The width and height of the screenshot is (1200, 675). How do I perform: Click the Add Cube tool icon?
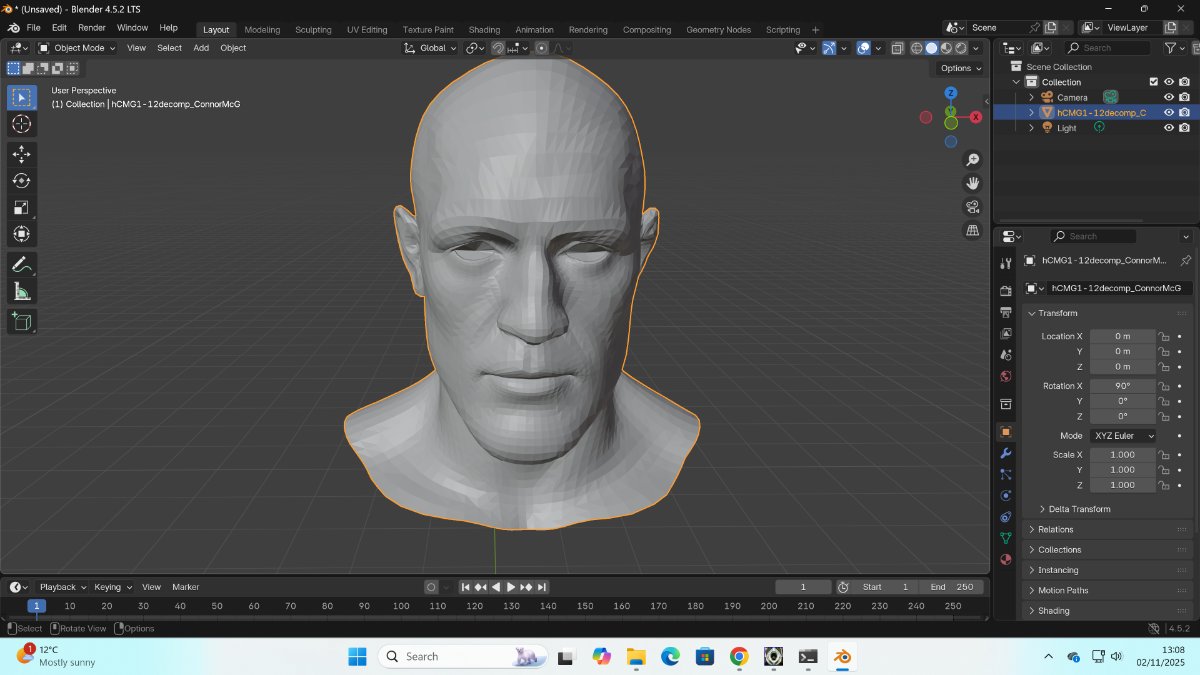[x=22, y=322]
